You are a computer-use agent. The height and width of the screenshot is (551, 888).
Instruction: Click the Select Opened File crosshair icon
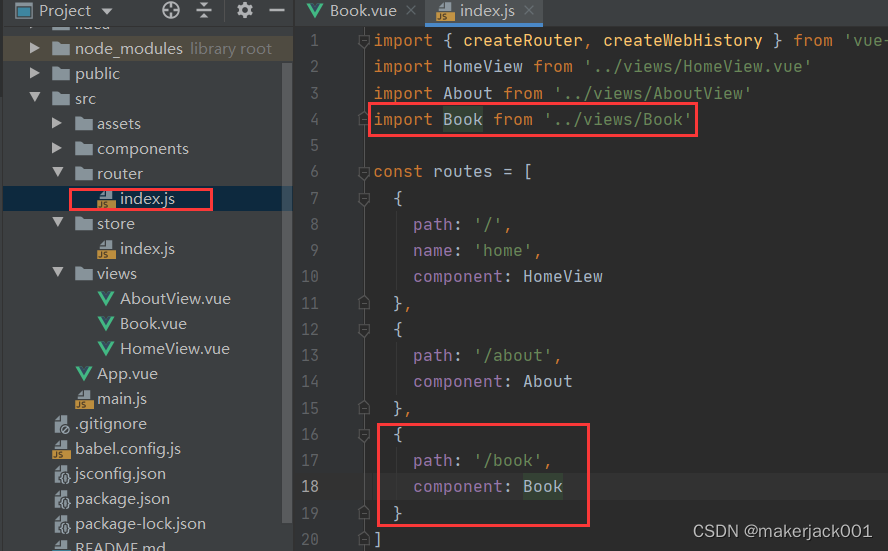tap(171, 12)
